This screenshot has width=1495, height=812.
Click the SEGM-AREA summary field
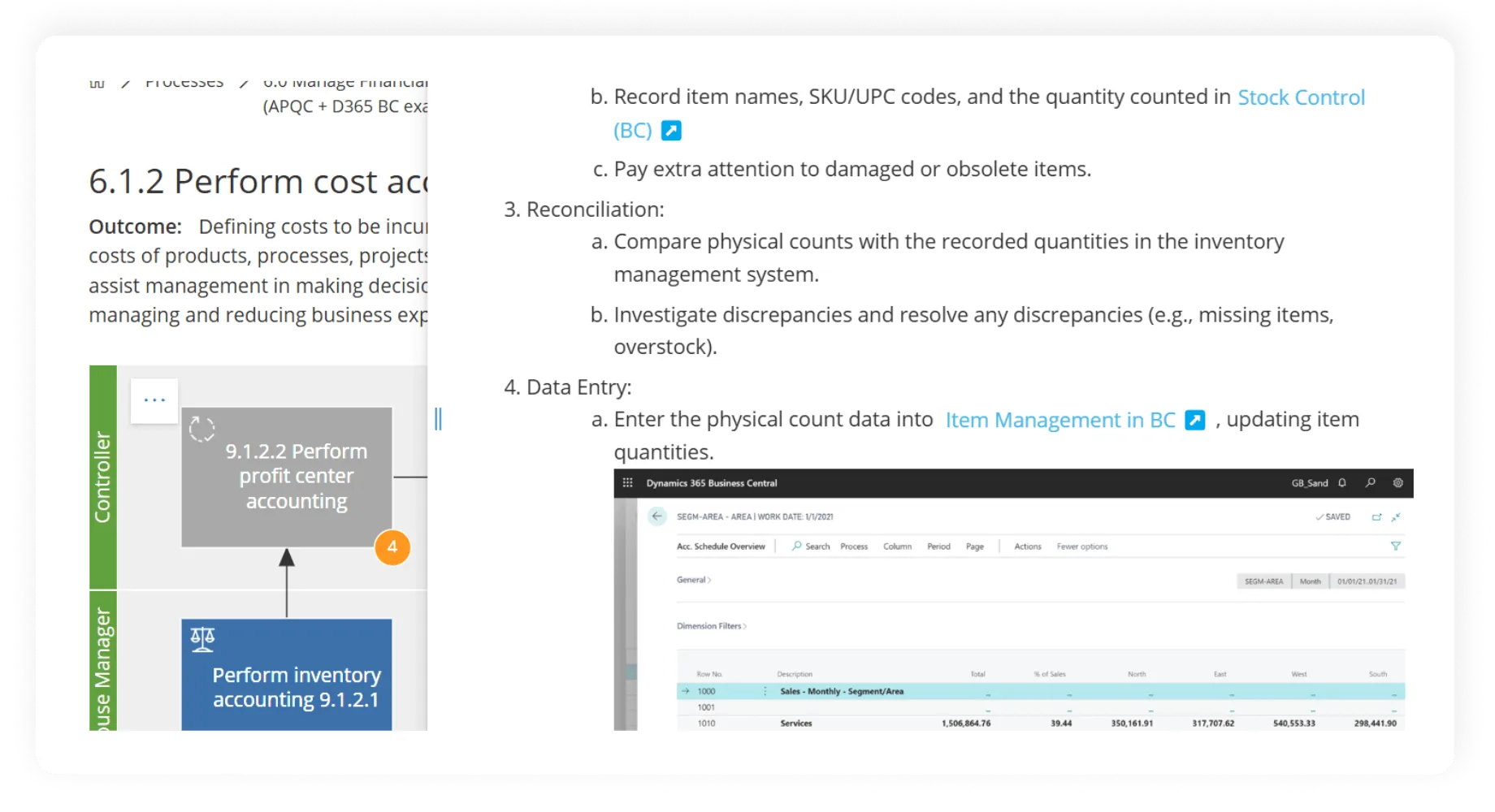pos(1263,581)
